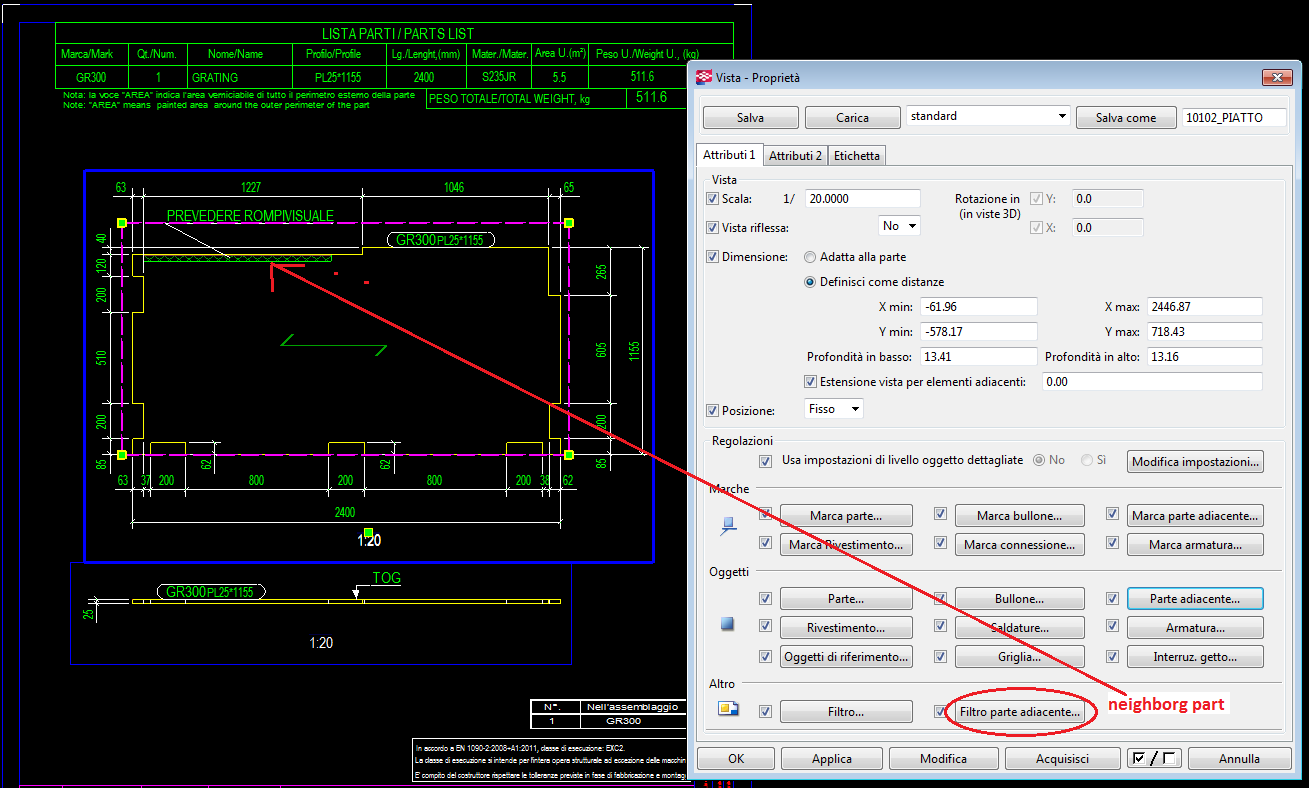
Task: Toggle Estensione vista per elementi adiacenti checkbox
Action: point(811,382)
